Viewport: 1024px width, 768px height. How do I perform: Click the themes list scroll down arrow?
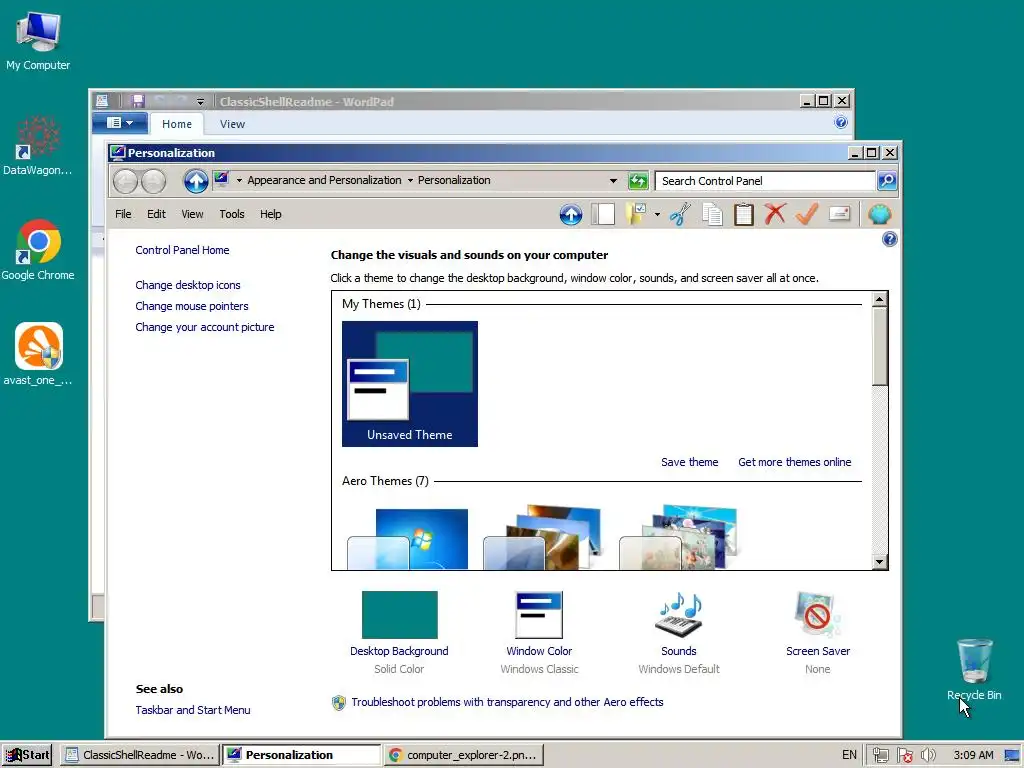click(x=880, y=562)
